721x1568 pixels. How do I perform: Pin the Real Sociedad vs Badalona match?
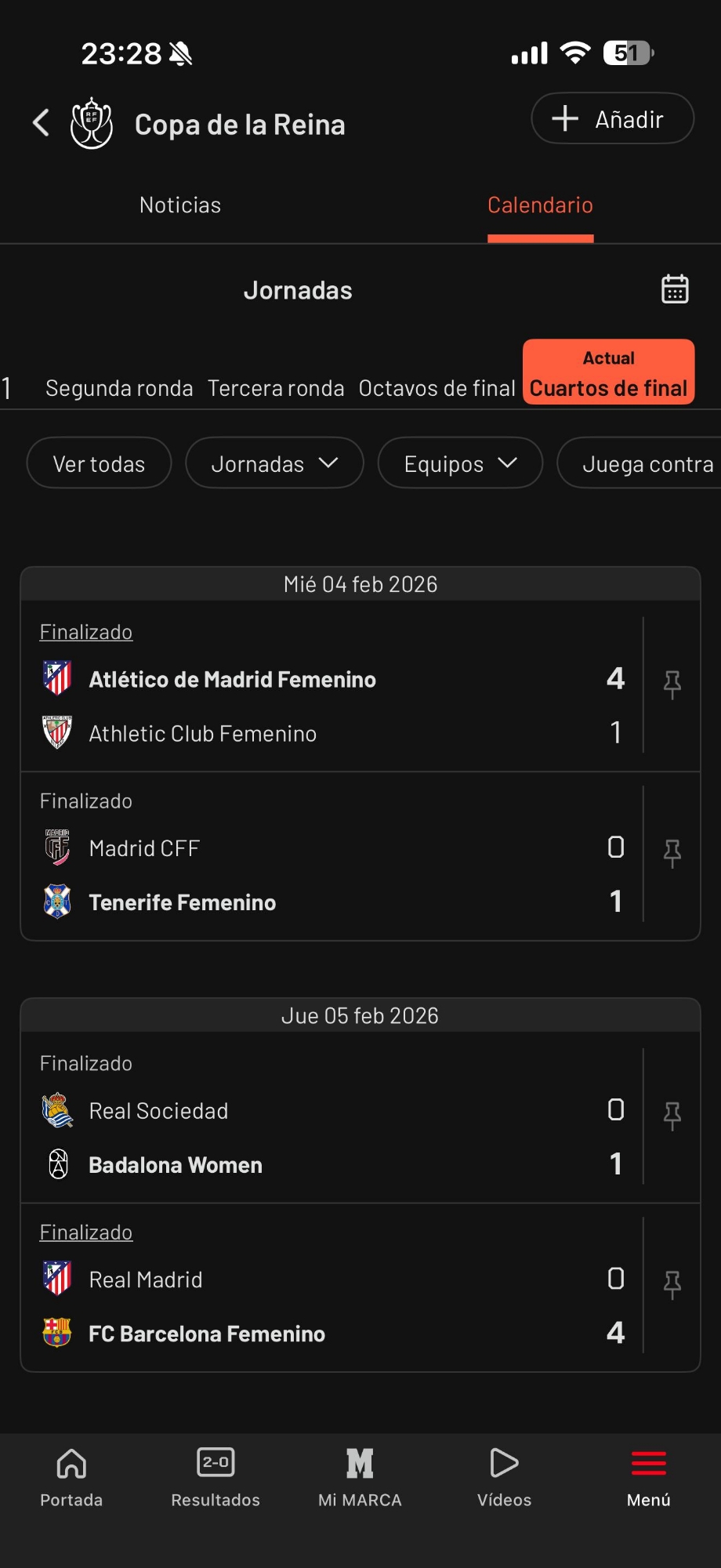[x=672, y=1116]
